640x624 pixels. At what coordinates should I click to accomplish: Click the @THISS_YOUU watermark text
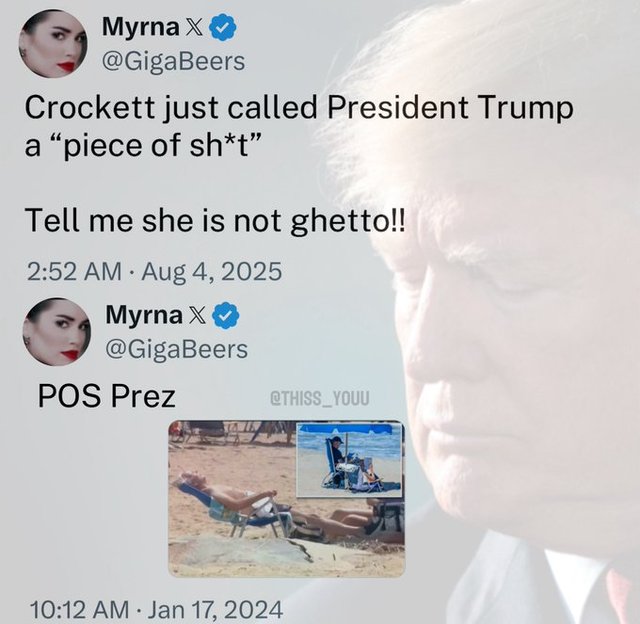point(320,398)
